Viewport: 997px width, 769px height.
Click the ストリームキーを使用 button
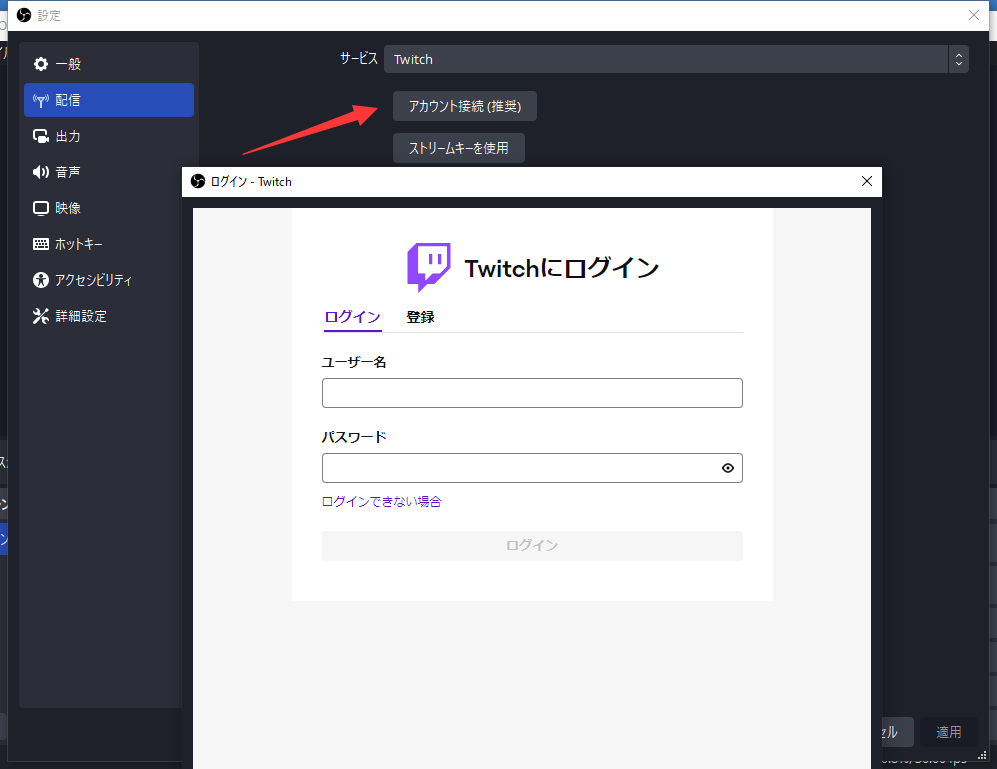(x=458, y=147)
